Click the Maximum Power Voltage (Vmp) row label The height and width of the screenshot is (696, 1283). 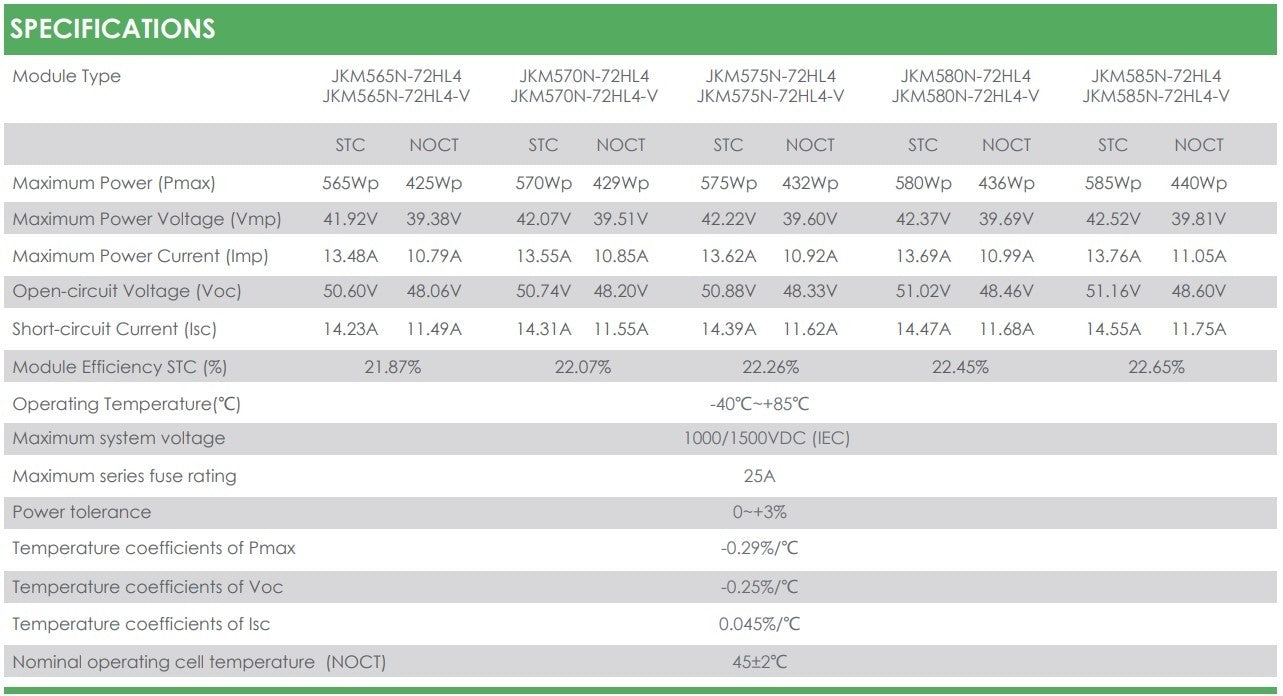click(147, 219)
